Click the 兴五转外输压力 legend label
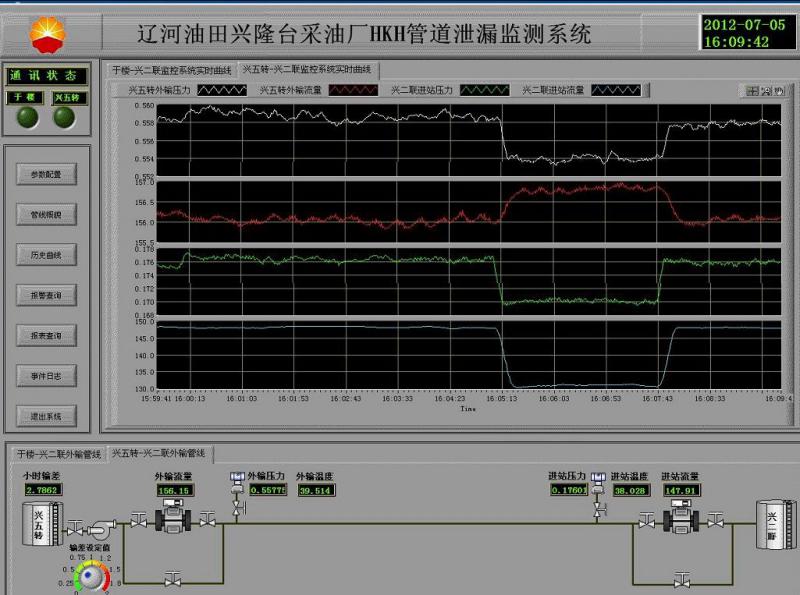This screenshot has height=595, width=800. click(x=159, y=90)
